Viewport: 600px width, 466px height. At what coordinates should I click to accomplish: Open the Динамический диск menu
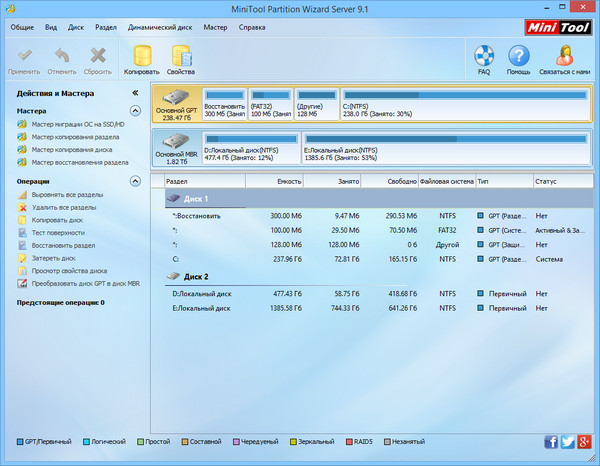[x=161, y=27]
